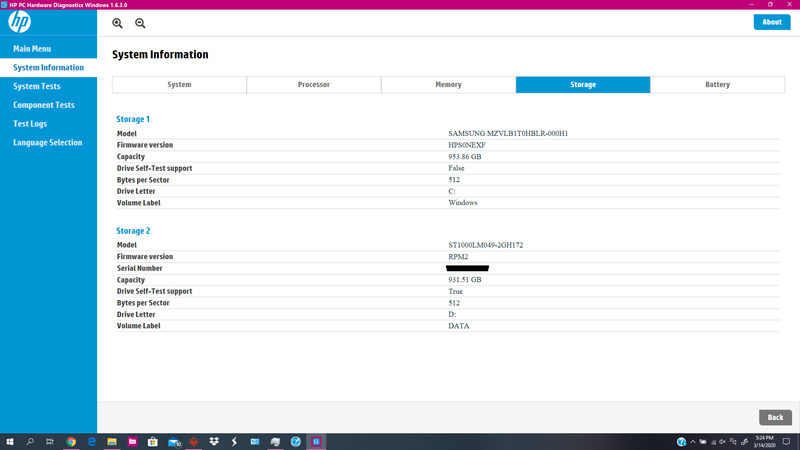Click volume label value Windows
800x450 pixels.
pyautogui.click(x=463, y=203)
